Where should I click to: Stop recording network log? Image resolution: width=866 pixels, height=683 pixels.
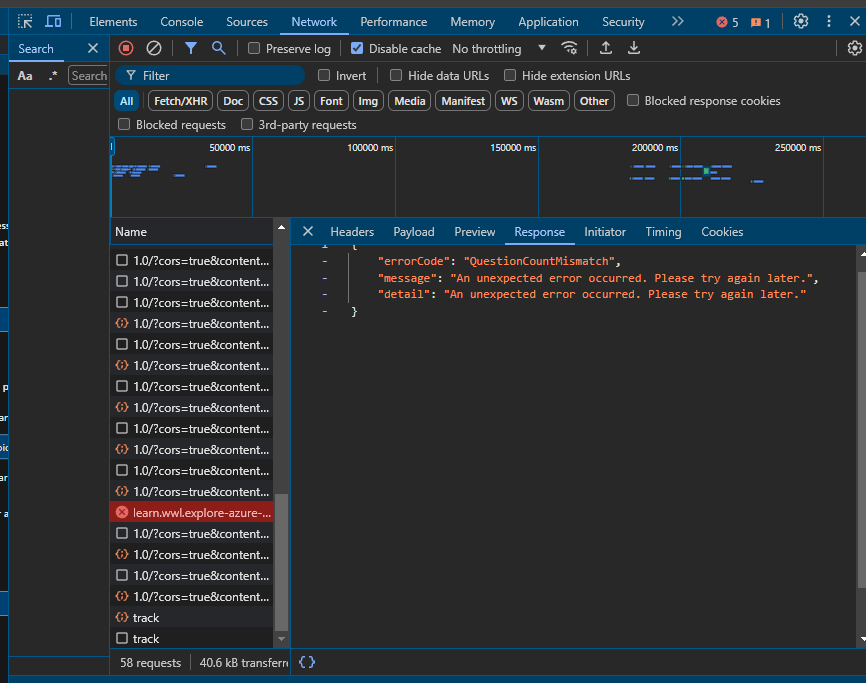point(126,49)
